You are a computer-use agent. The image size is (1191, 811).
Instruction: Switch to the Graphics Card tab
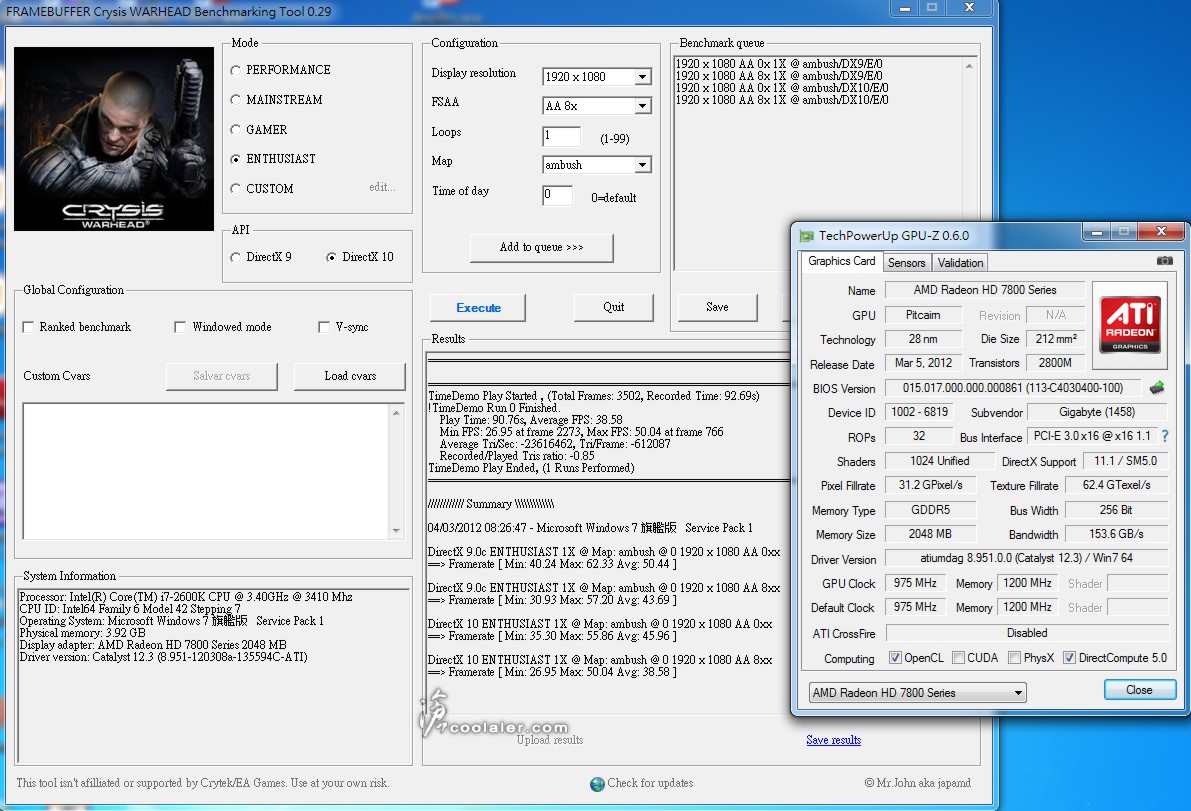842,261
